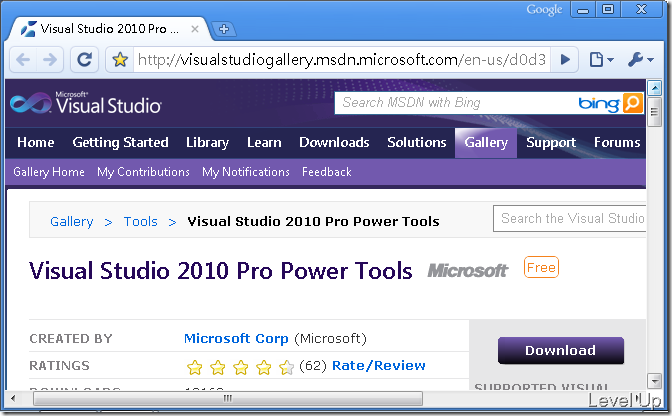Image resolution: width=672 pixels, height=416 pixels.
Task: Open the Forums navigation item
Action: point(617,142)
